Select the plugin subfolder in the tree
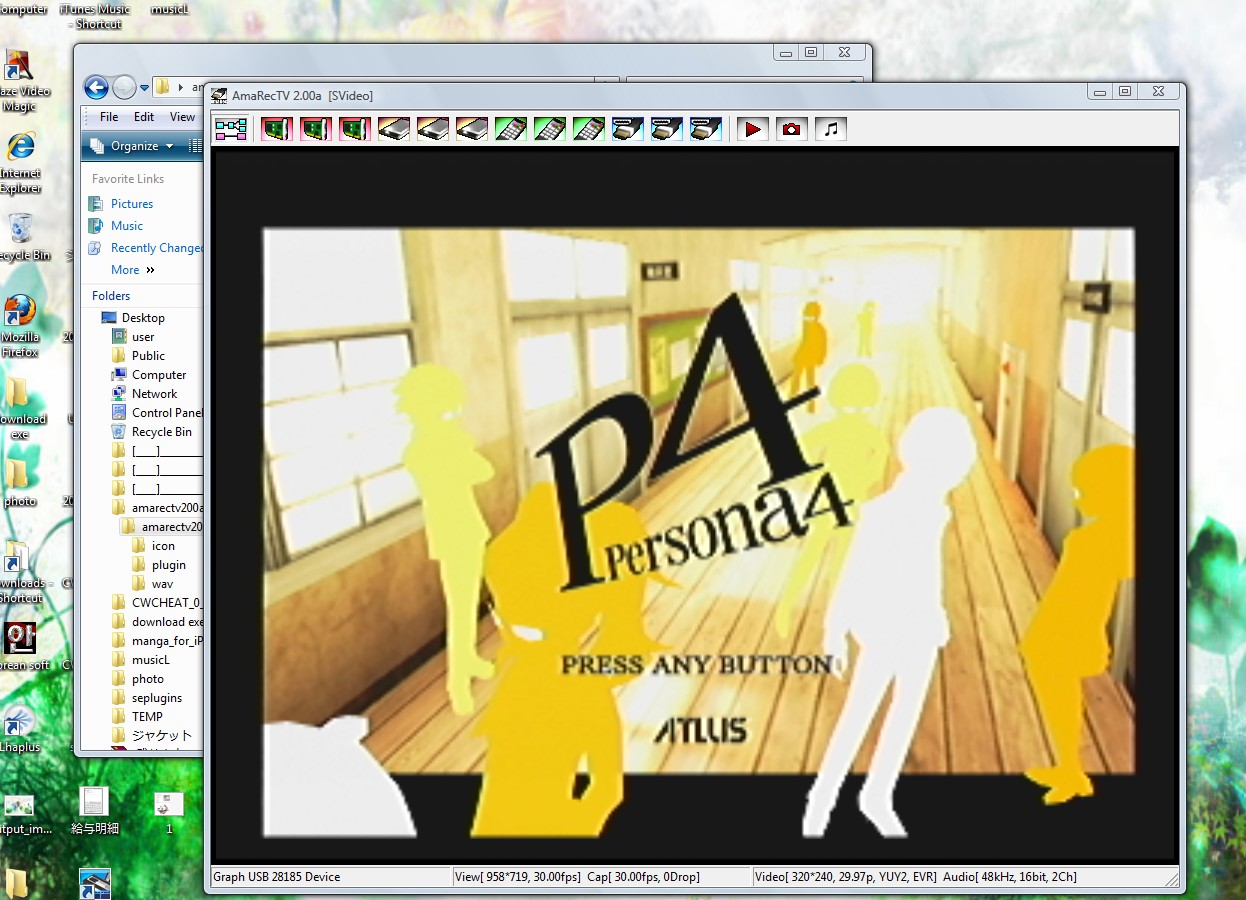Viewport: 1246px width, 900px height. point(168,565)
